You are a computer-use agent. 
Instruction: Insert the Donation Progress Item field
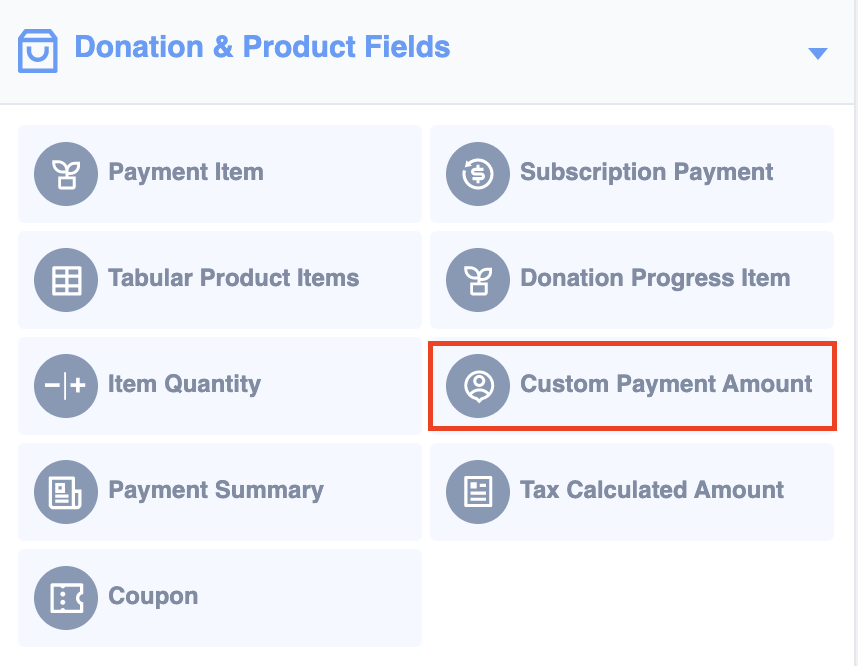point(632,280)
